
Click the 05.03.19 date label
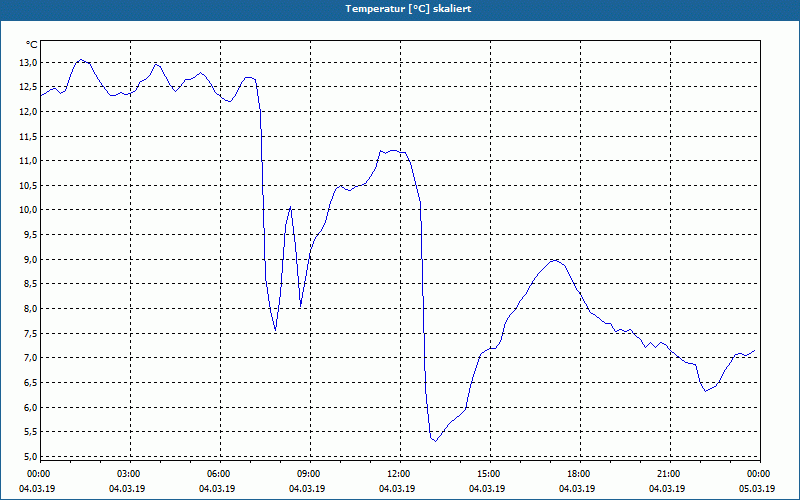tap(757, 489)
